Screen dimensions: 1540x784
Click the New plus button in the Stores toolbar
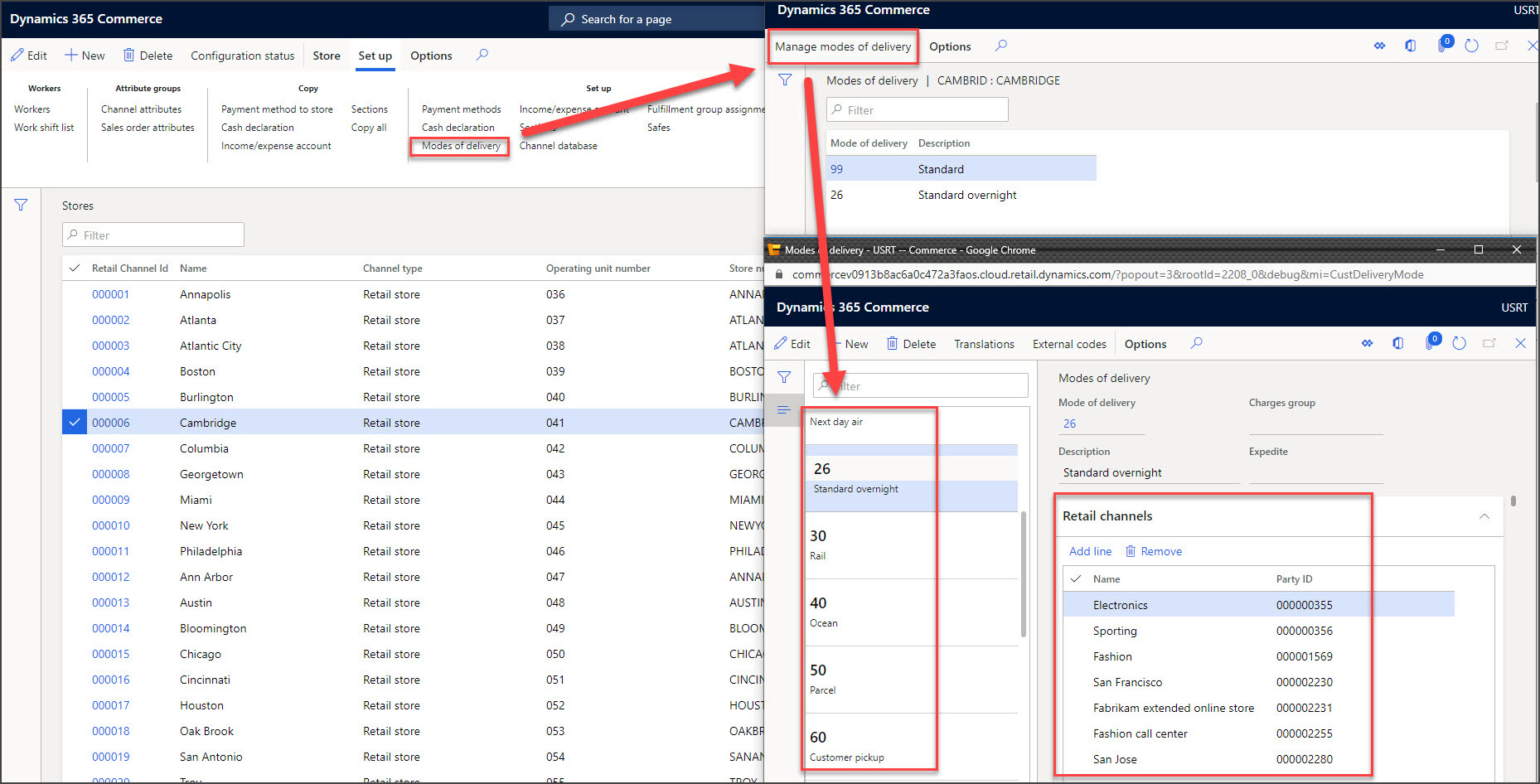85,56
